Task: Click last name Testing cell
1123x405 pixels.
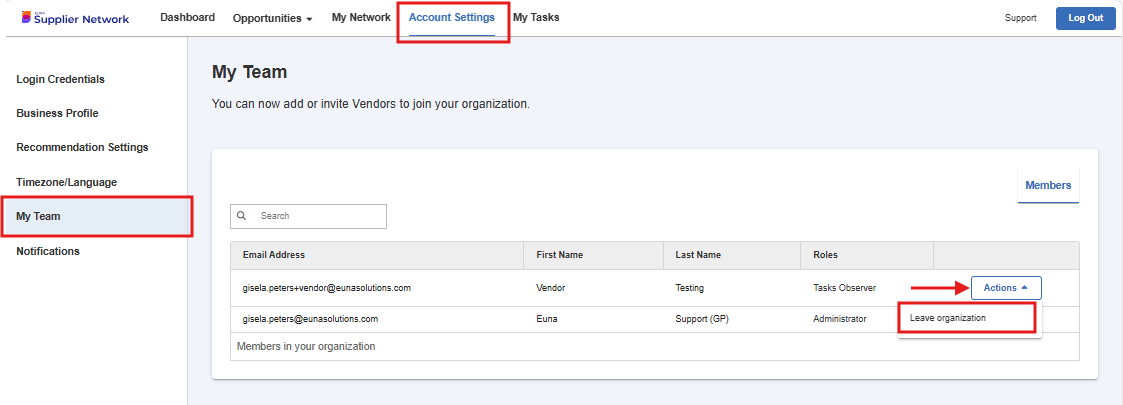Action: [x=690, y=288]
